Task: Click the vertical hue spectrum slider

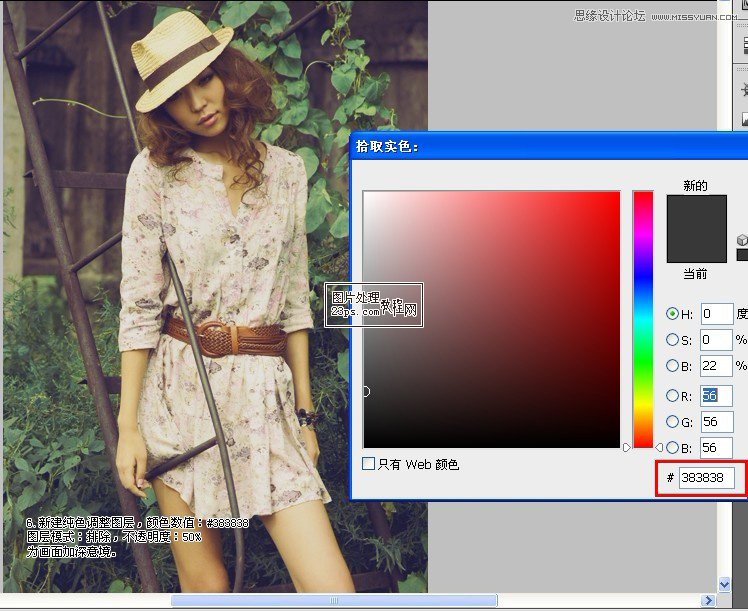Action: [643, 320]
